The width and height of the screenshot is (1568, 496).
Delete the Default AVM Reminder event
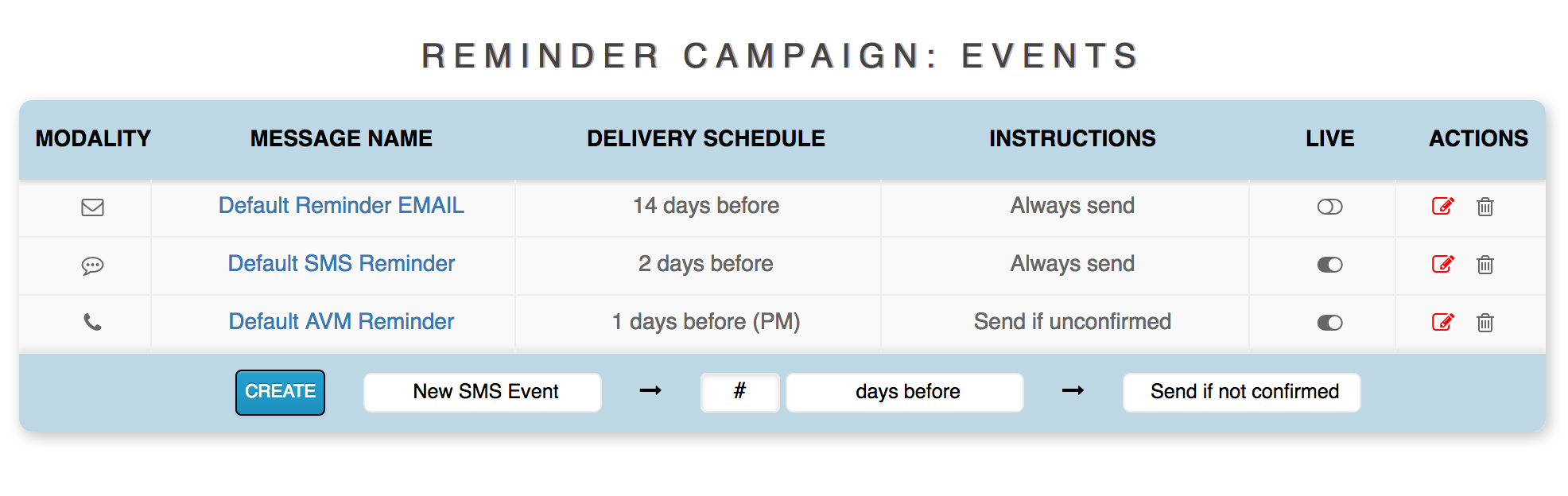point(1485,323)
